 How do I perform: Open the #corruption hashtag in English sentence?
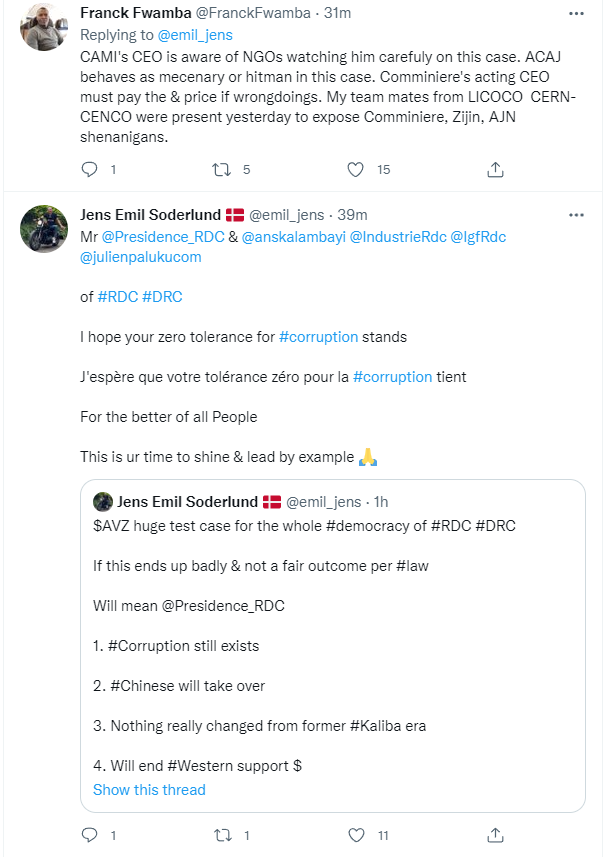tap(318, 337)
